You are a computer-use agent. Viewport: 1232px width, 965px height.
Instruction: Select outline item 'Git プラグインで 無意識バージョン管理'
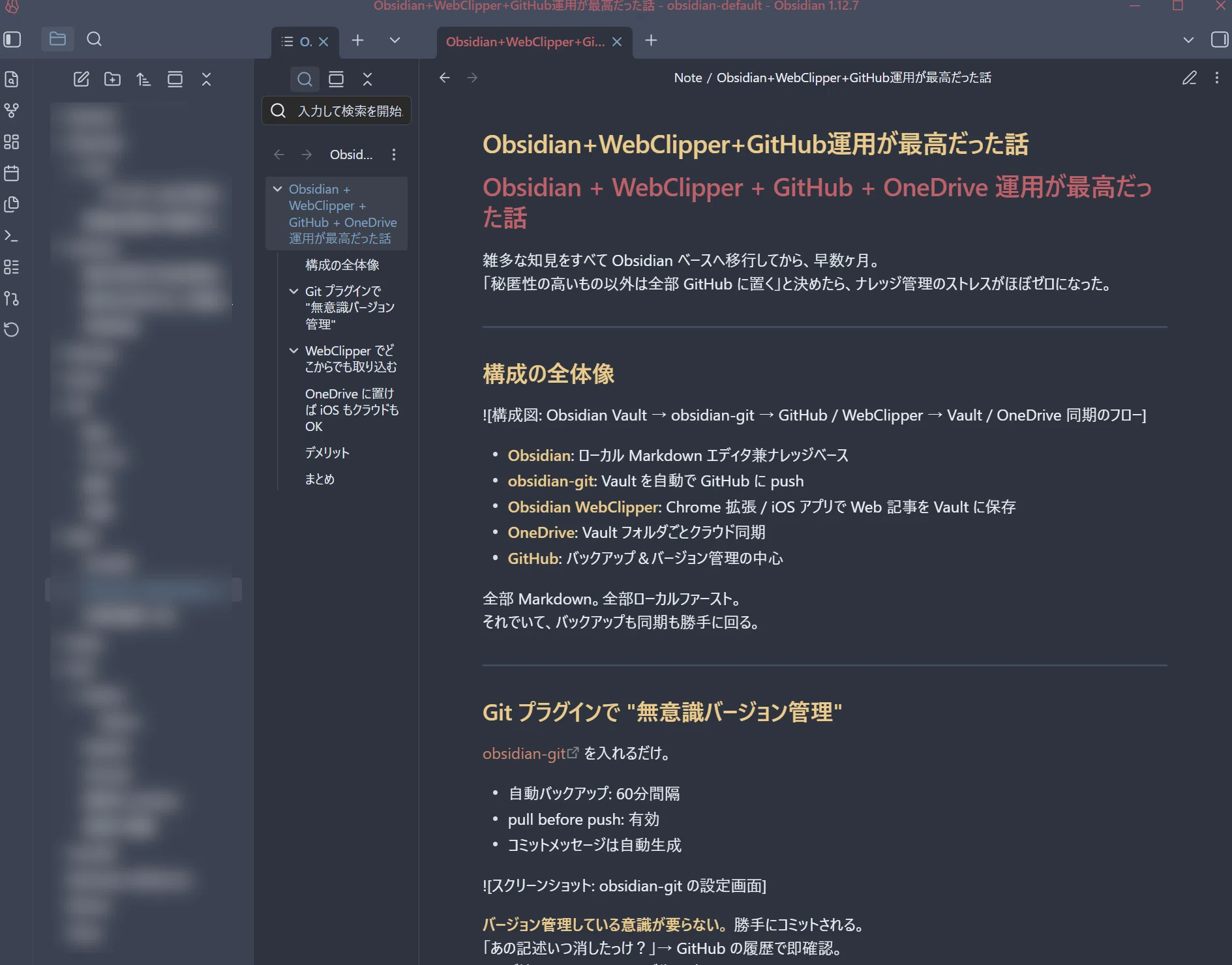coord(350,308)
